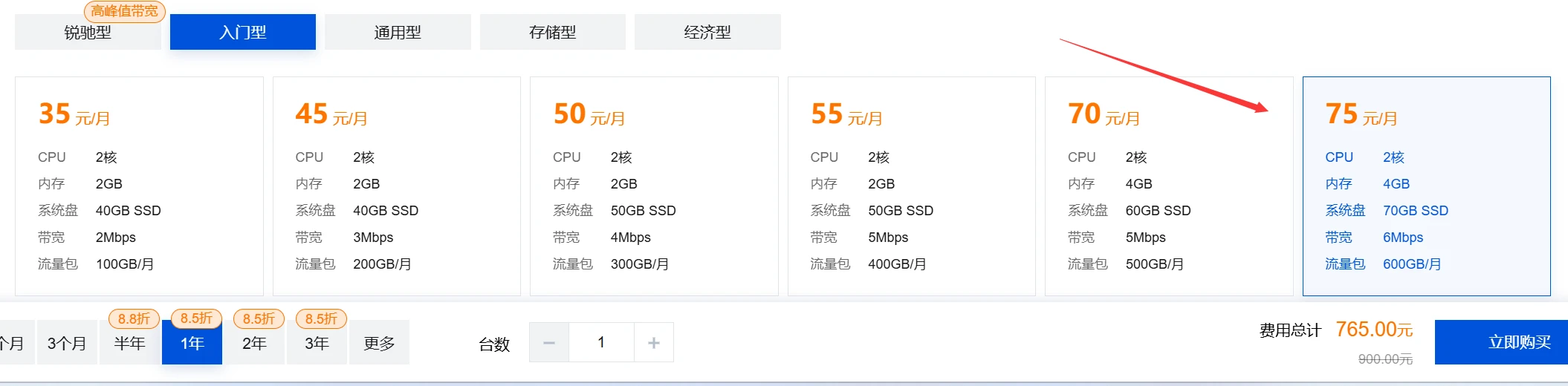Screen dimensions: 1568x386
Task: Decrease server count with minus icon
Action: pyautogui.click(x=549, y=343)
